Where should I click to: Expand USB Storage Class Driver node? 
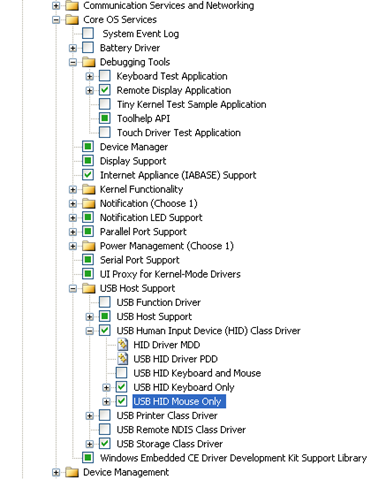pyautogui.click(x=89, y=444)
